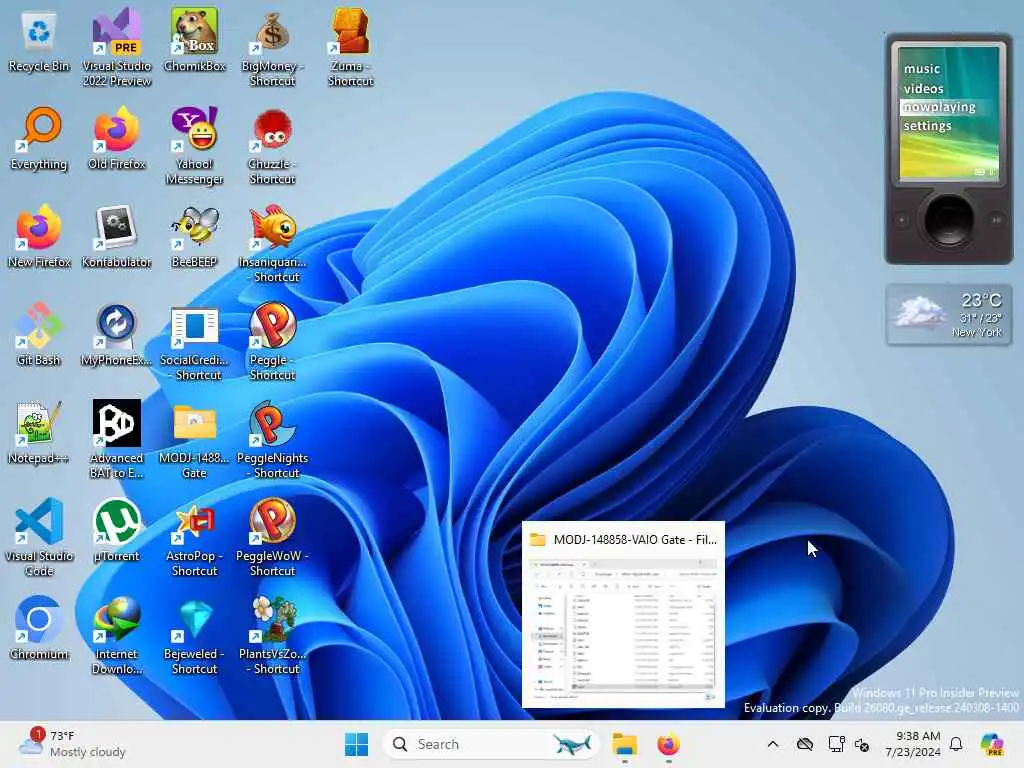This screenshot has height=768, width=1024.
Task: Open the Windows Start menu
Action: pyautogui.click(x=356, y=744)
